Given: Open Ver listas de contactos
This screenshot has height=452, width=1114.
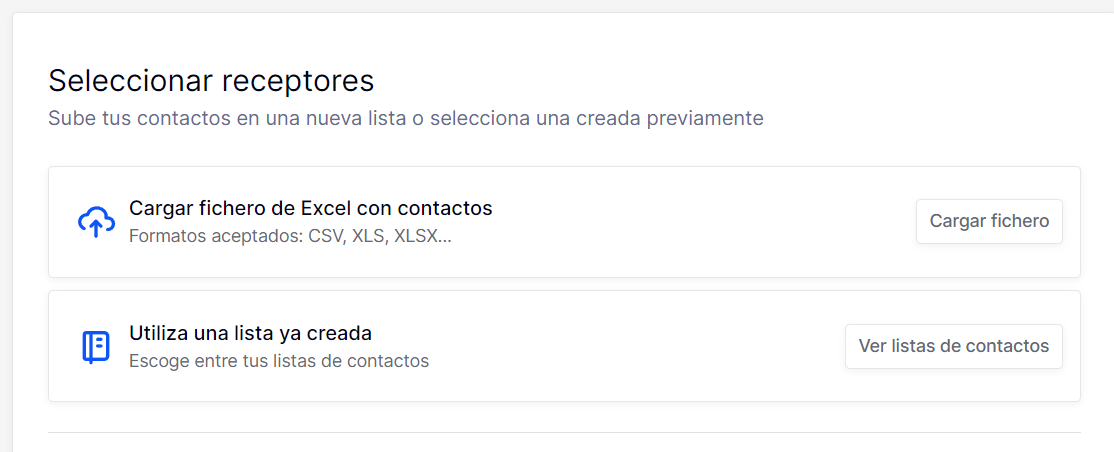Looking at the screenshot, I should 953,346.
